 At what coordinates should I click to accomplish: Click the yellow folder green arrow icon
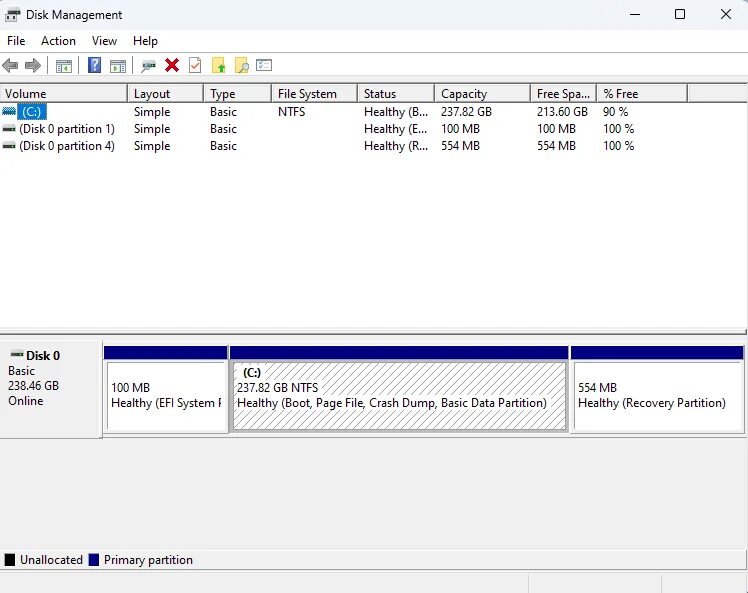point(218,65)
